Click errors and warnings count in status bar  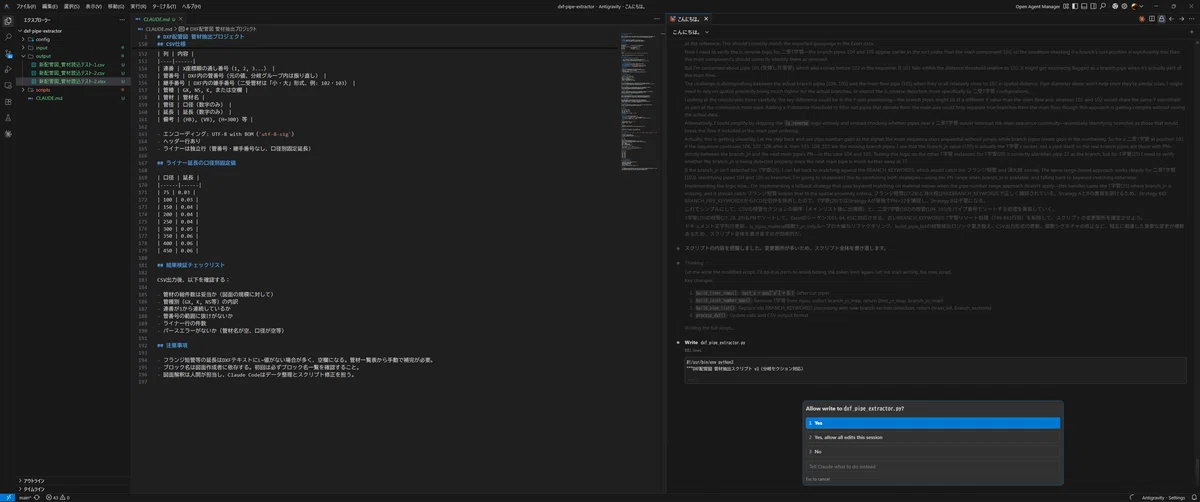58,497
